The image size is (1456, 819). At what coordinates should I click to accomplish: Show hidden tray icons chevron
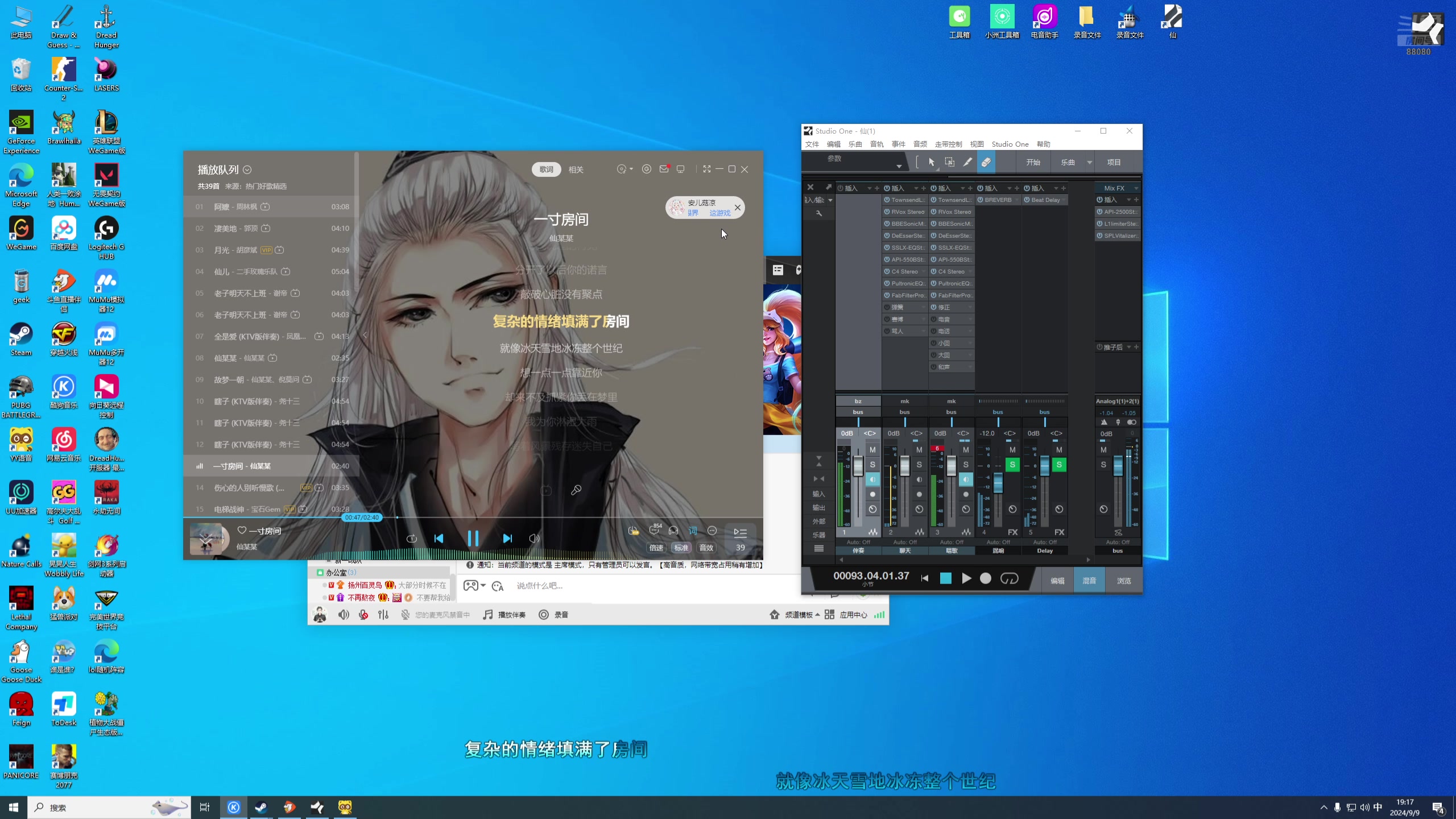[1324, 807]
